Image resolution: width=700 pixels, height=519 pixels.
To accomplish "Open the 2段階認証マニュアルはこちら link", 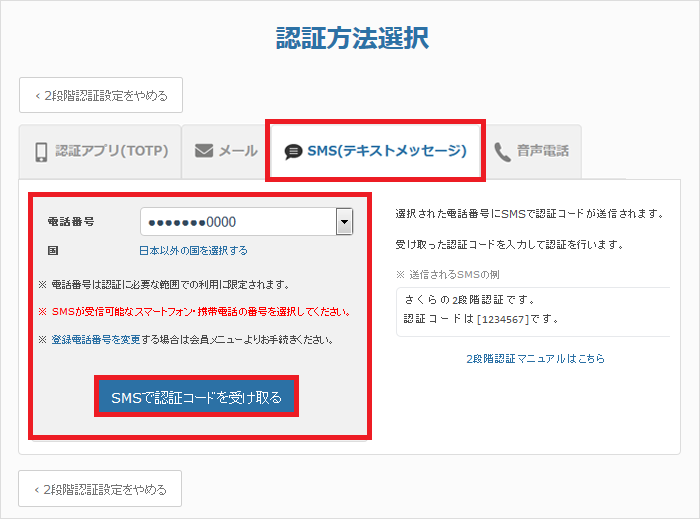I will [535, 358].
